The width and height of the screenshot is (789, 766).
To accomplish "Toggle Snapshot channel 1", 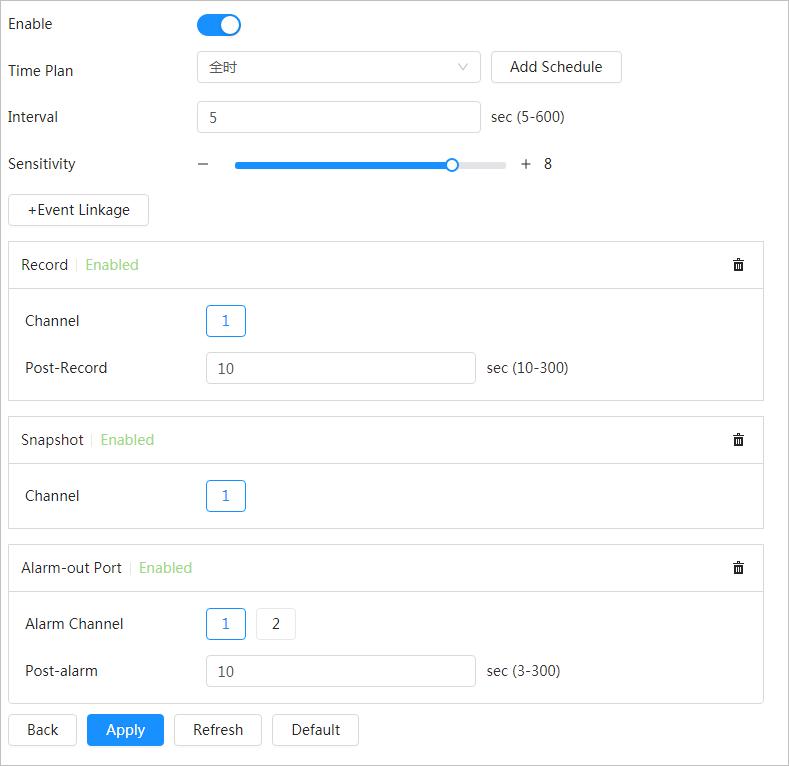I will 226,496.
